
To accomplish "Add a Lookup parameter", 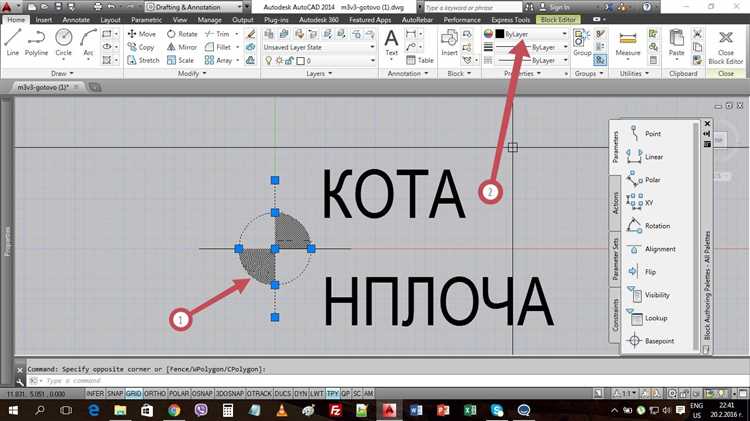I will point(647,318).
